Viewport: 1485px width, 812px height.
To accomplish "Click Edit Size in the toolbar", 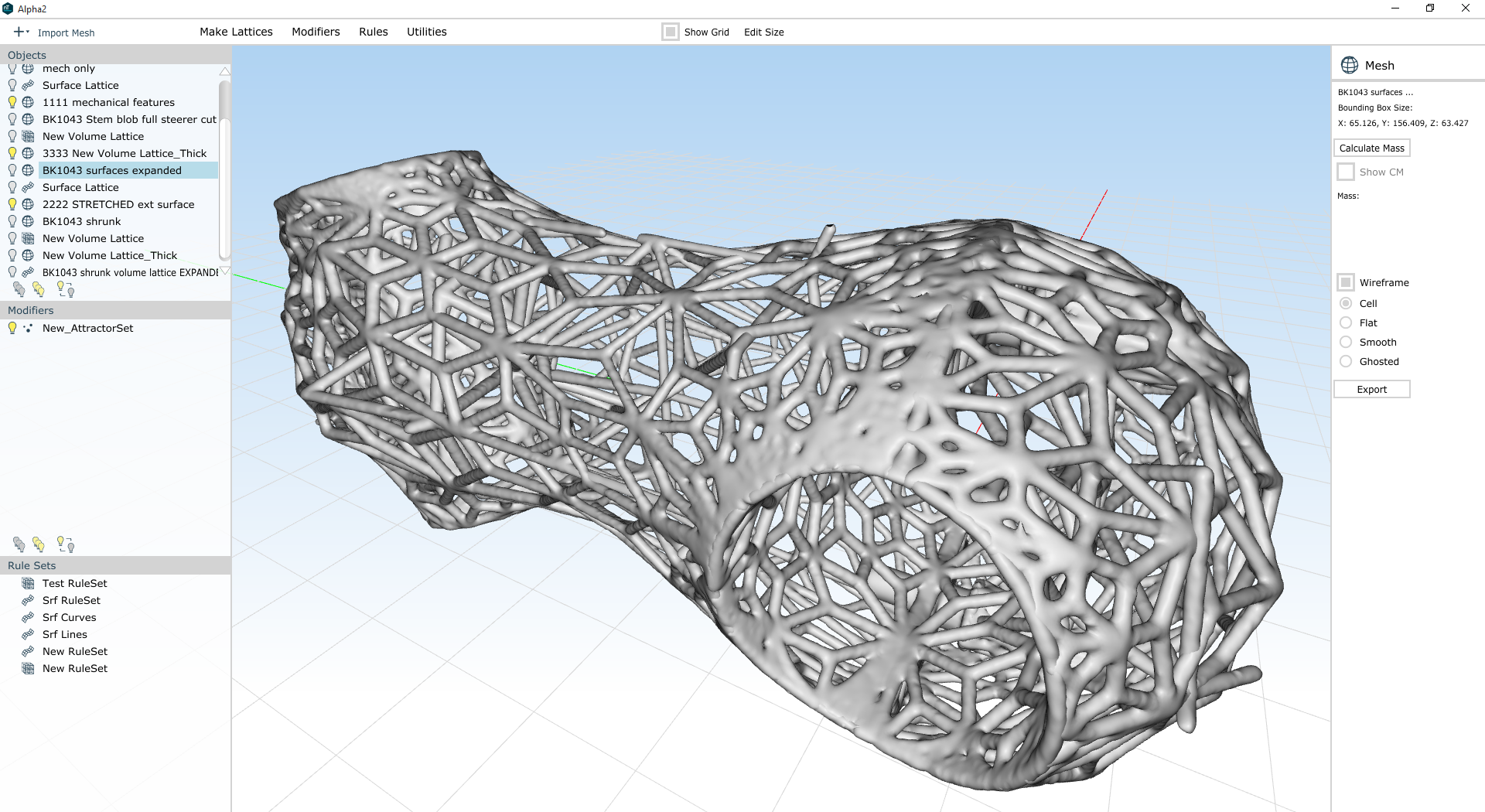I will 764,32.
